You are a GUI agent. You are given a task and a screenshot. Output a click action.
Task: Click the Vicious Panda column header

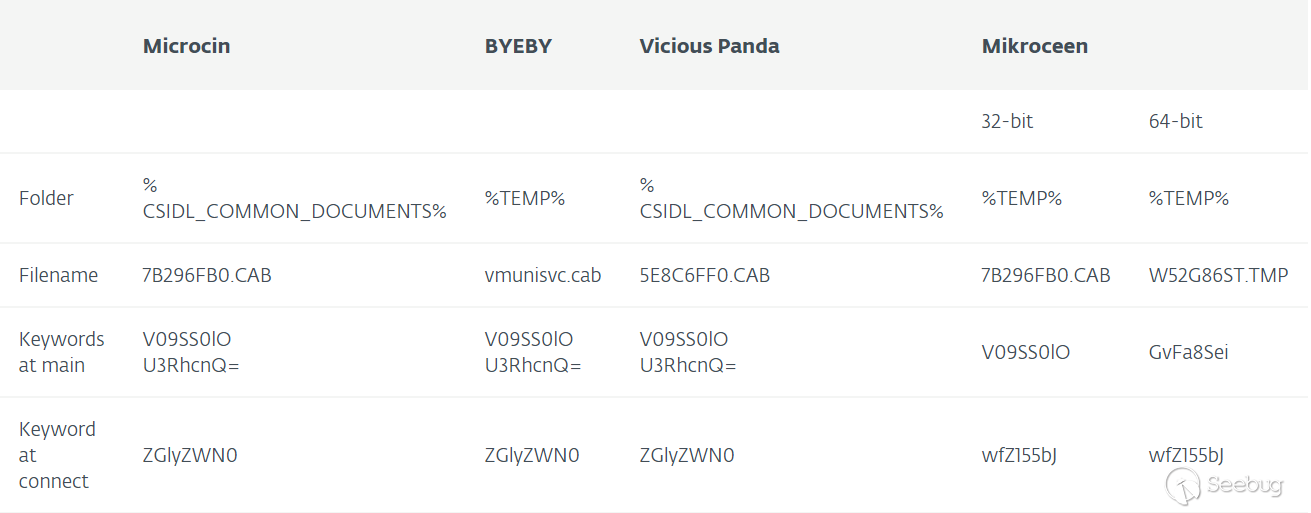pyautogui.click(x=709, y=46)
